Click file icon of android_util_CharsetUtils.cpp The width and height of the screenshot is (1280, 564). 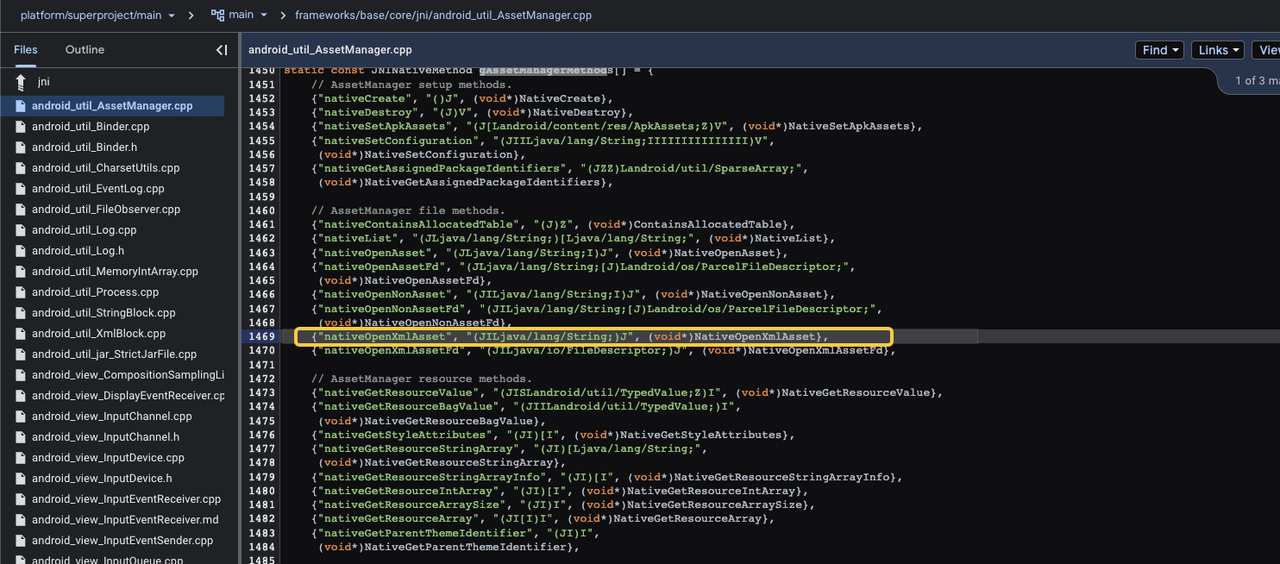pyautogui.click(x=20, y=168)
